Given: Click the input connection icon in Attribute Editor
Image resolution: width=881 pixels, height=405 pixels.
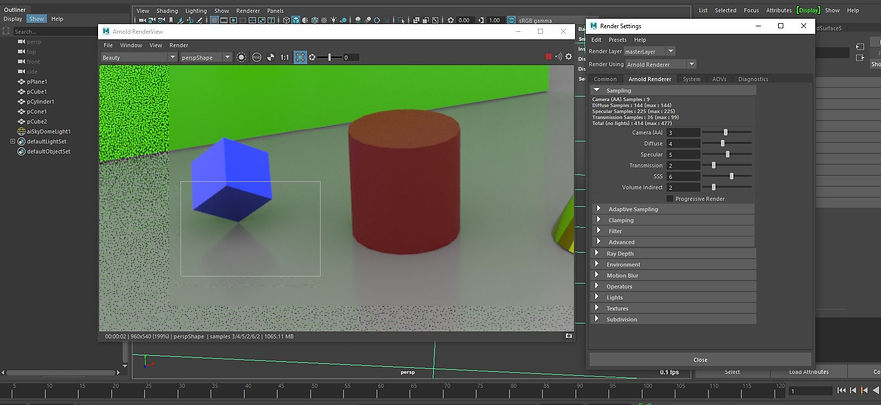Looking at the screenshot, I should point(860,47).
